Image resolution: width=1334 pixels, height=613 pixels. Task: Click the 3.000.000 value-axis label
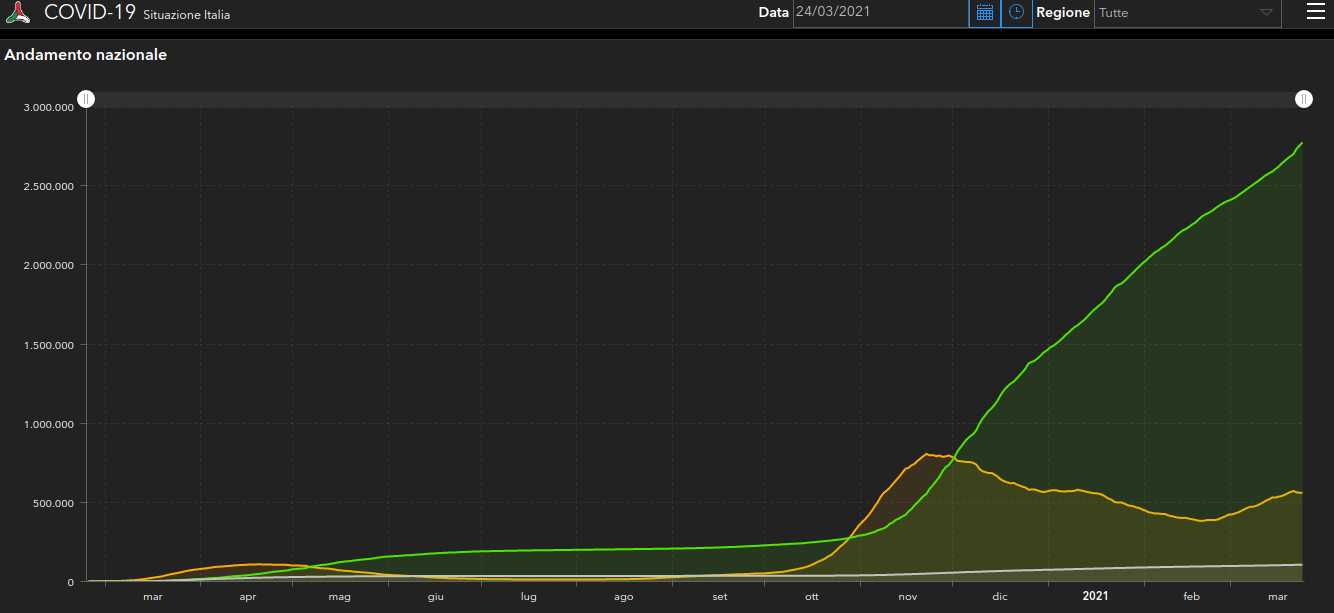[50, 107]
